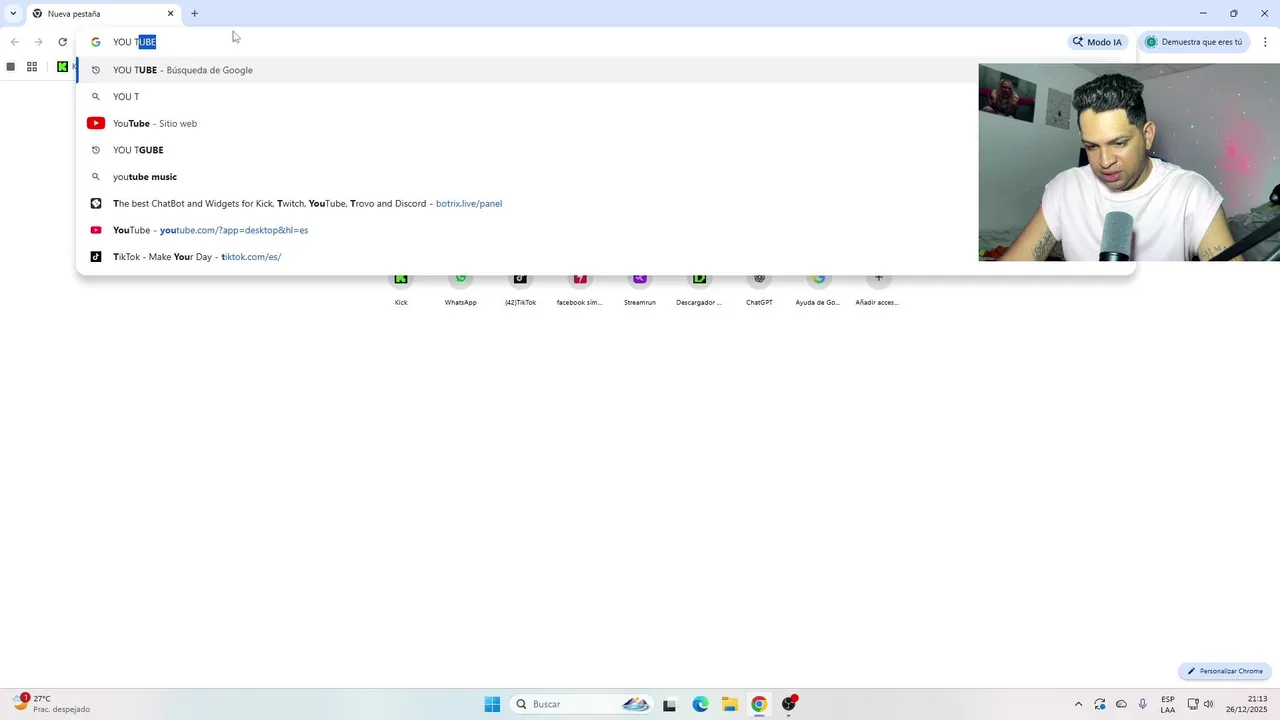Image resolution: width=1280 pixels, height=720 pixels.
Task: Click the webcam overlay video
Action: 1129,162
